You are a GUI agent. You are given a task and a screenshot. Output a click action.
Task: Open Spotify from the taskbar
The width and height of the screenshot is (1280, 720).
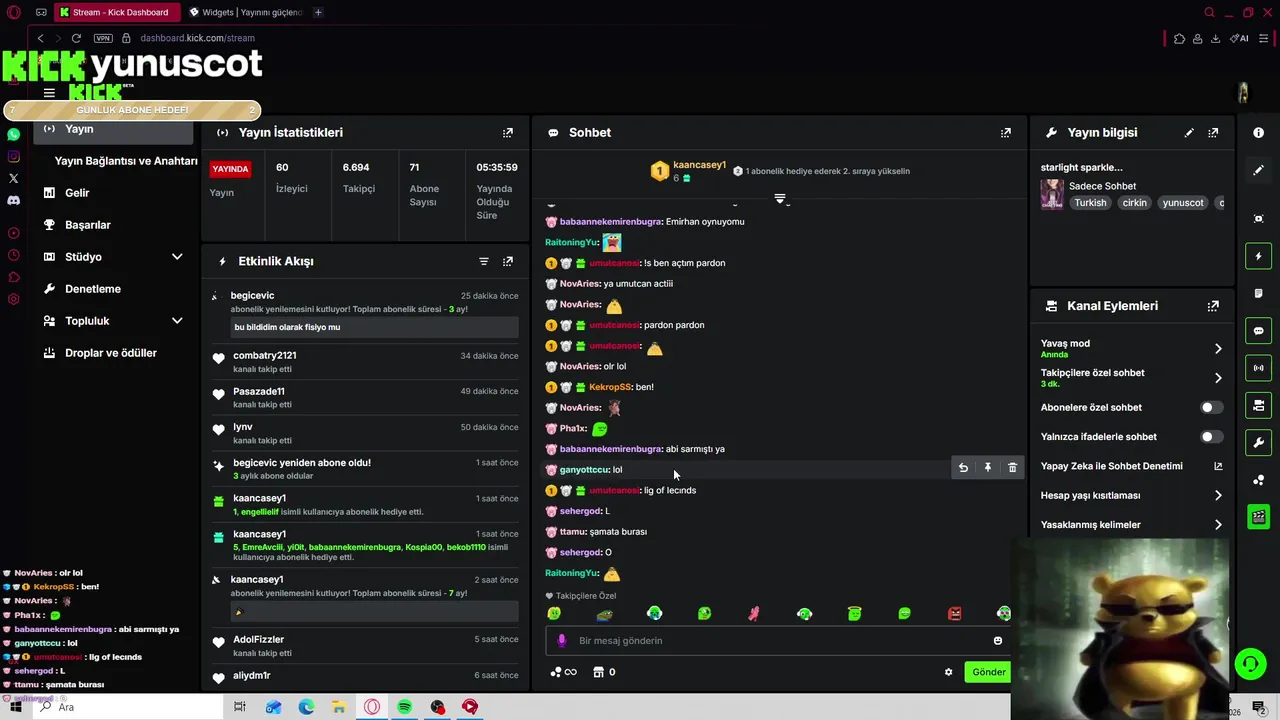405,707
